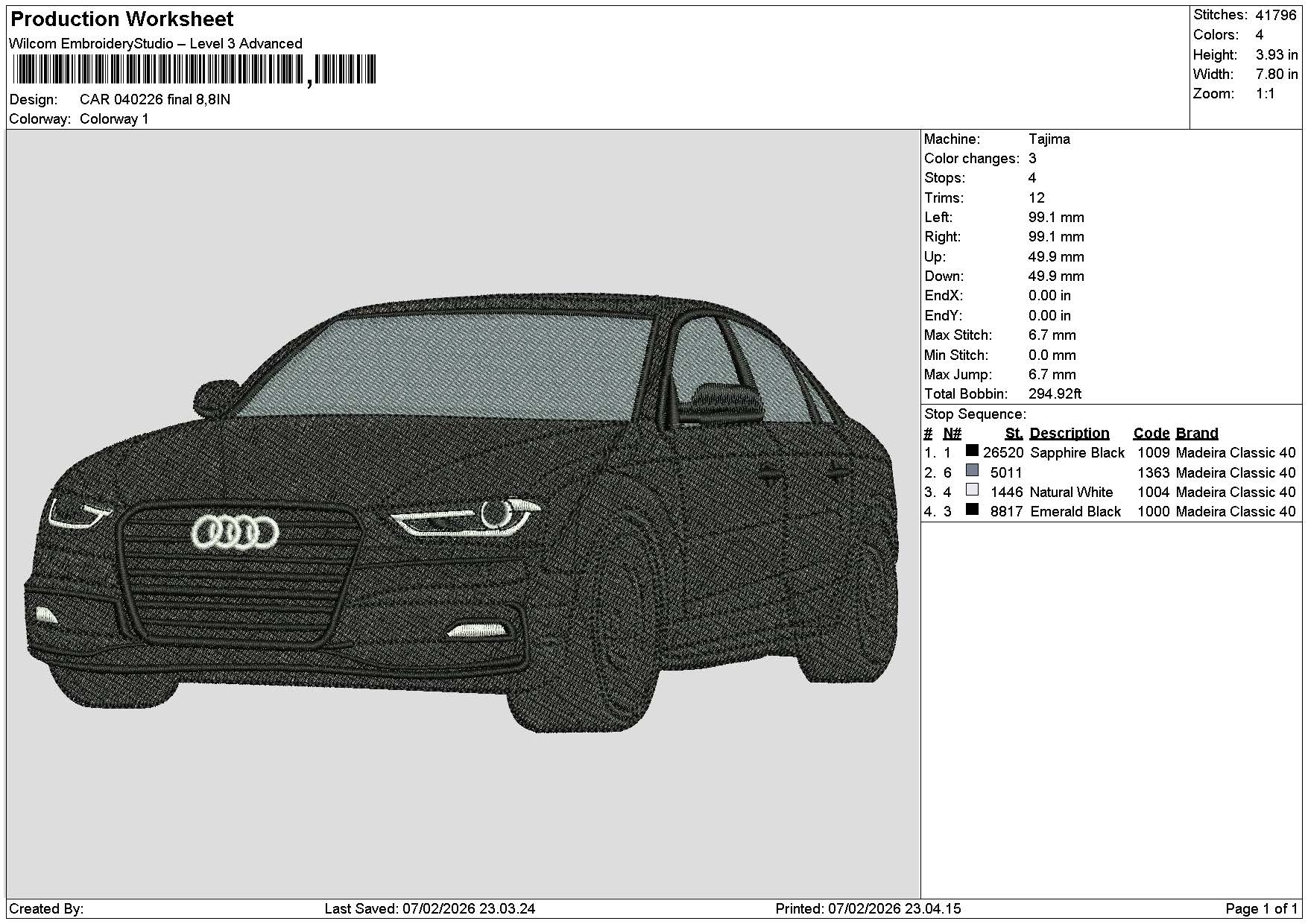This screenshot has height=924, width=1308.
Task: Click thread code 1363
Action: tap(1153, 473)
